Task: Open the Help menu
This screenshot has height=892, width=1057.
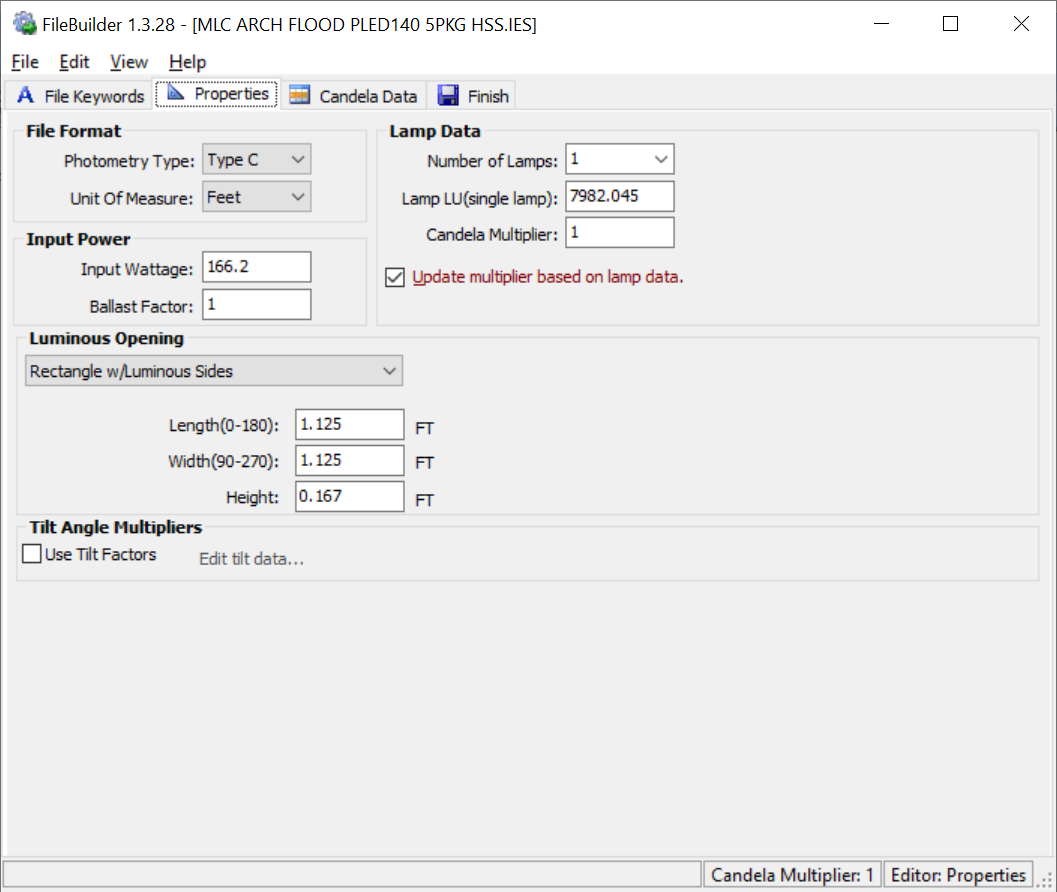Action: point(187,62)
